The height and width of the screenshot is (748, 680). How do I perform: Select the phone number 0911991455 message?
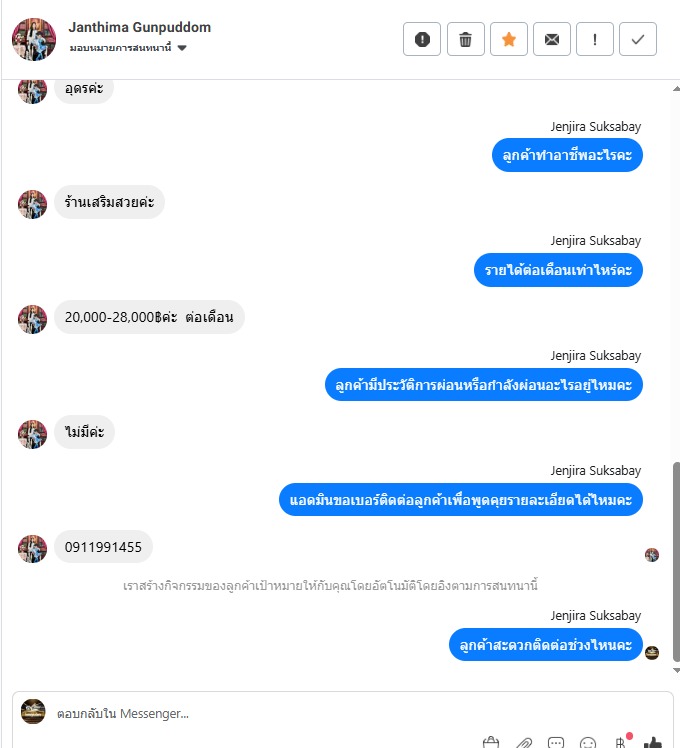(103, 547)
